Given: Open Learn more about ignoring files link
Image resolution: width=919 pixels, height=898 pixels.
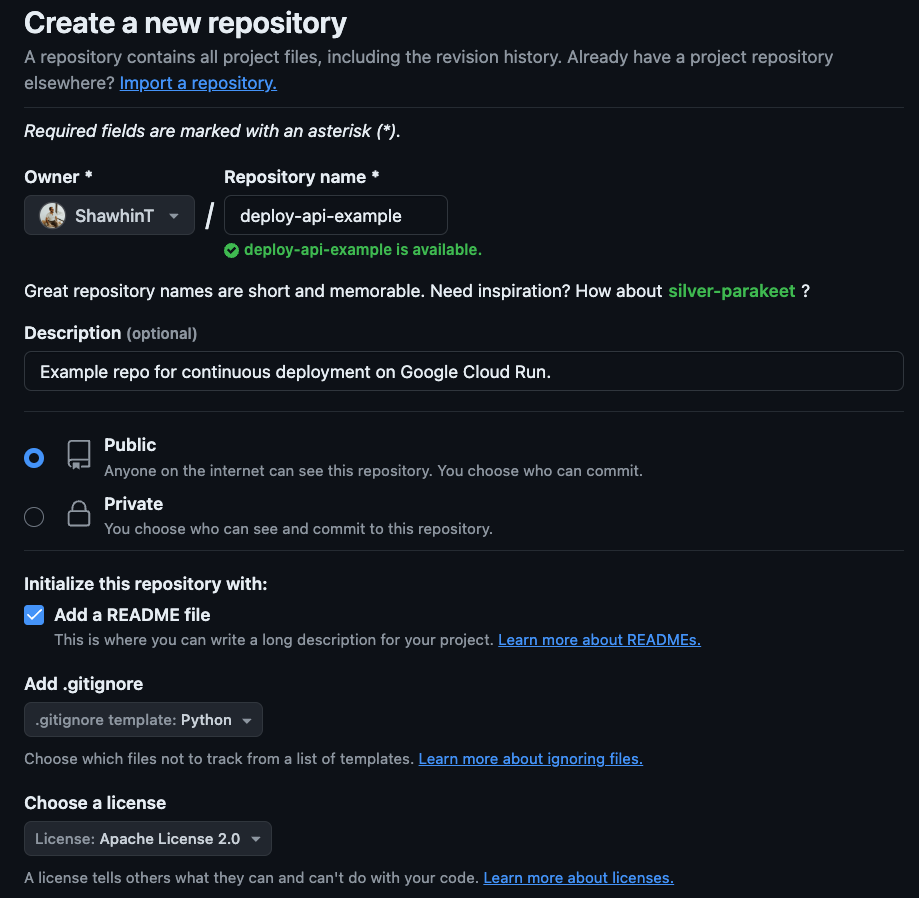Looking at the screenshot, I should [x=530, y=759].
